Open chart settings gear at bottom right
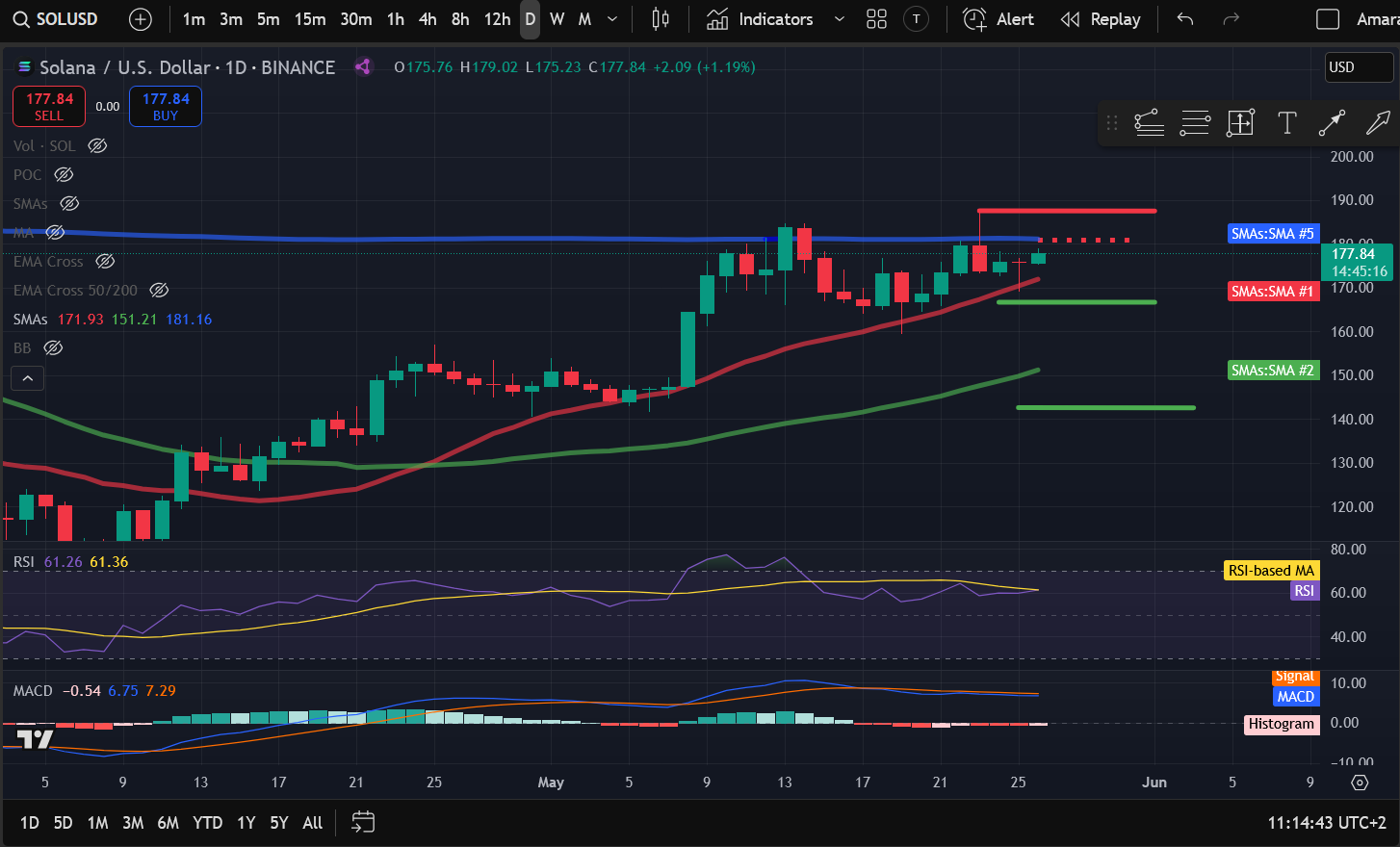 click(x=1360, y=783)
